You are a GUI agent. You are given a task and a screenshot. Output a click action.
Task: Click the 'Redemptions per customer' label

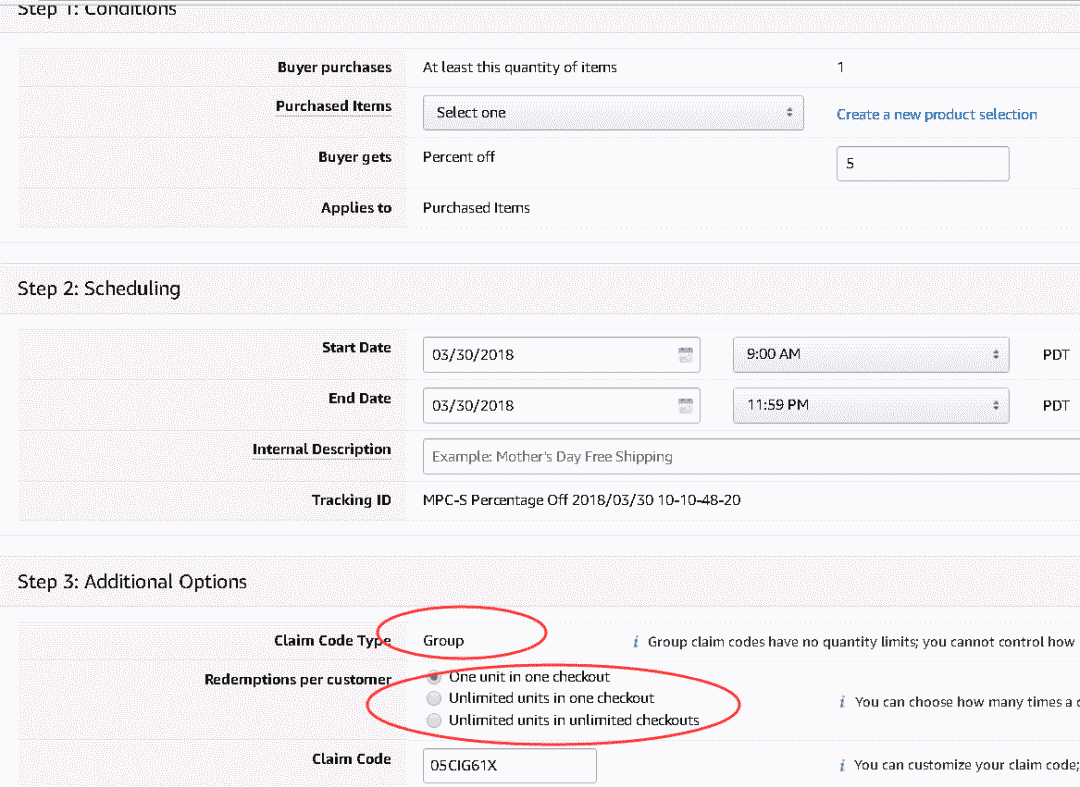tap(298, 680)
